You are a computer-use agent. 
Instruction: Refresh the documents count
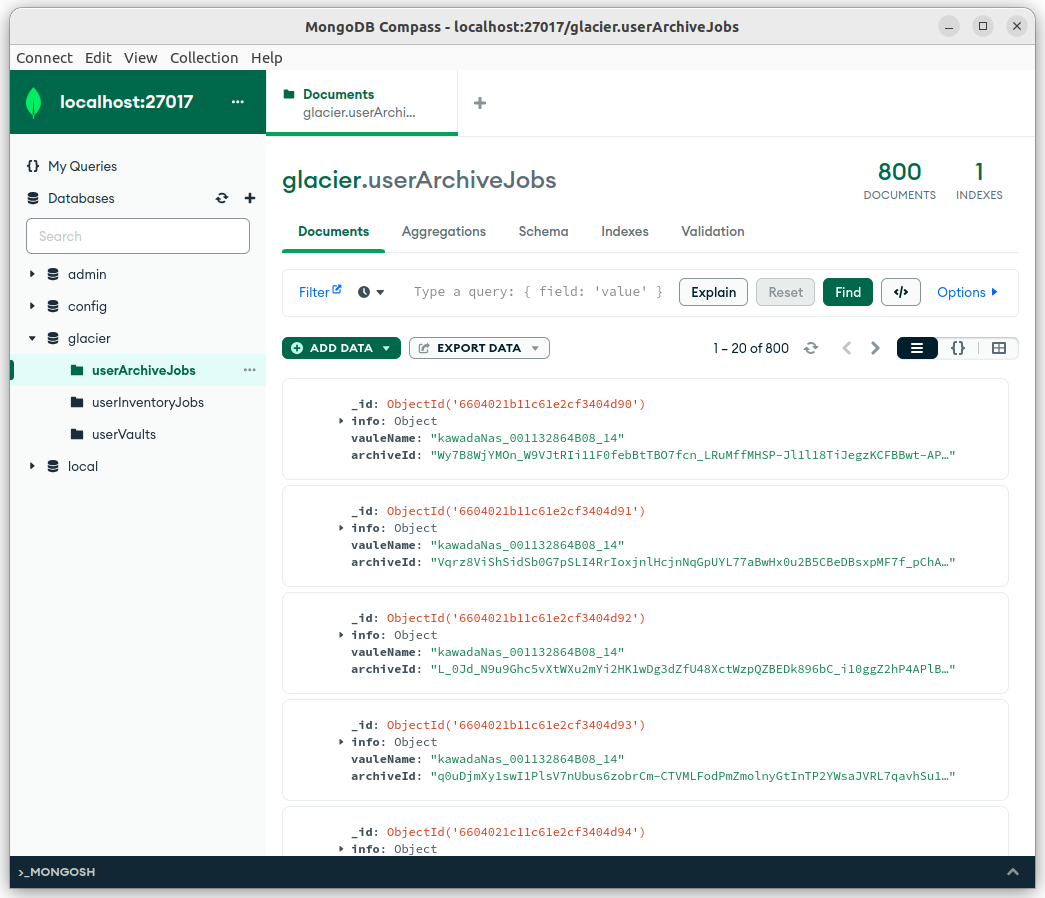[x=810, y=348]
